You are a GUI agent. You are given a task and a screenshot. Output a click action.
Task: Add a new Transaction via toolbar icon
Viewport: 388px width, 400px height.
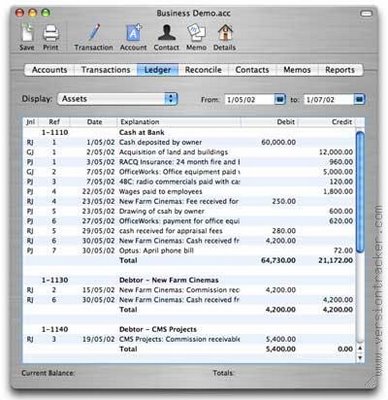pos(94,33)
